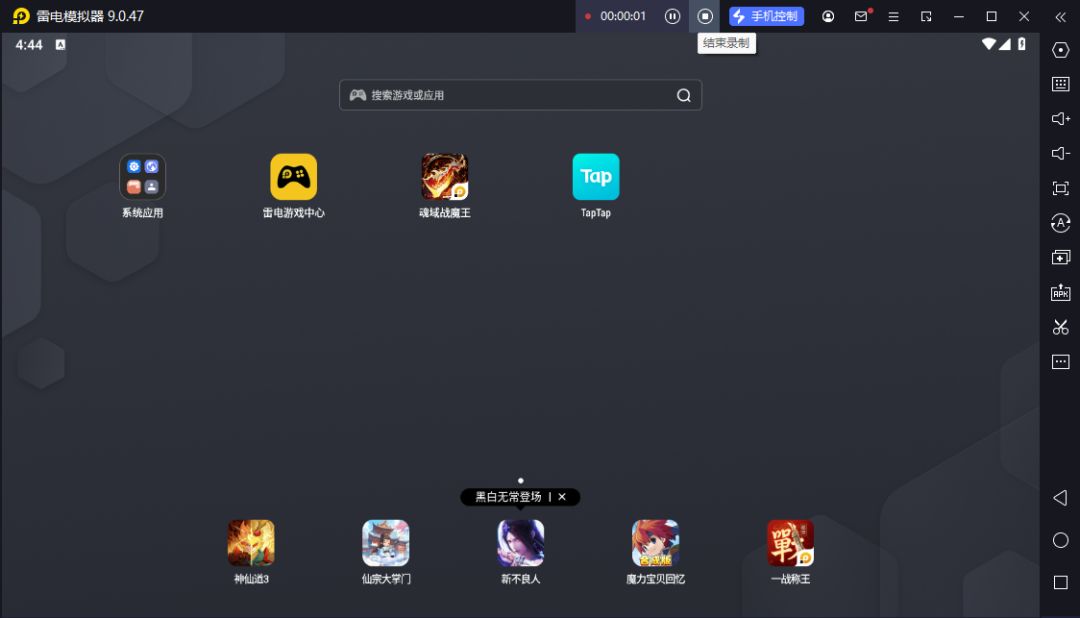Launch 一战称王 game in dock
This screenshot has width=1080, height=618.
tap(790, 543)
